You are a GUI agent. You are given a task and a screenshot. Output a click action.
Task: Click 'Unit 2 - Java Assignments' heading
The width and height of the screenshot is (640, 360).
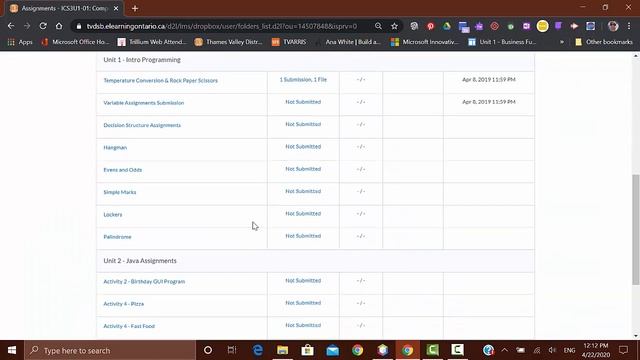click(140, 261)
